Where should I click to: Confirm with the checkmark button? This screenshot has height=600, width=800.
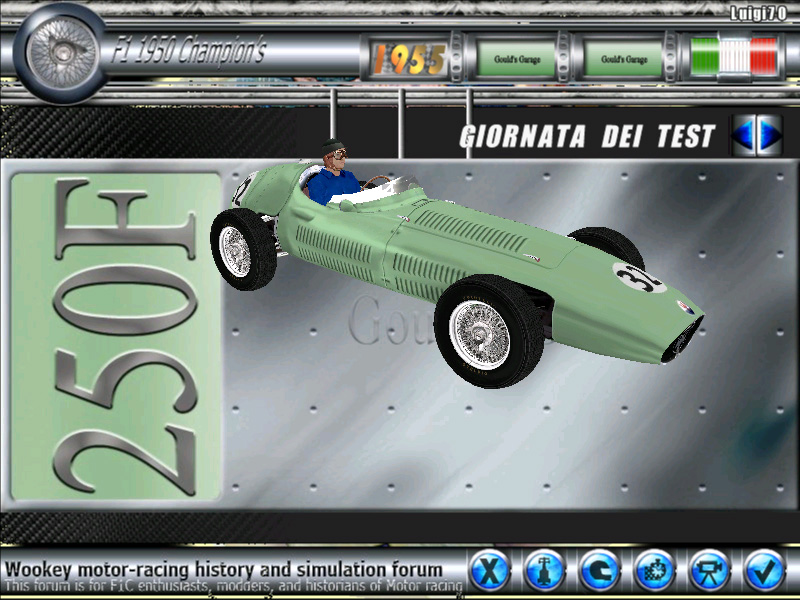764,570
